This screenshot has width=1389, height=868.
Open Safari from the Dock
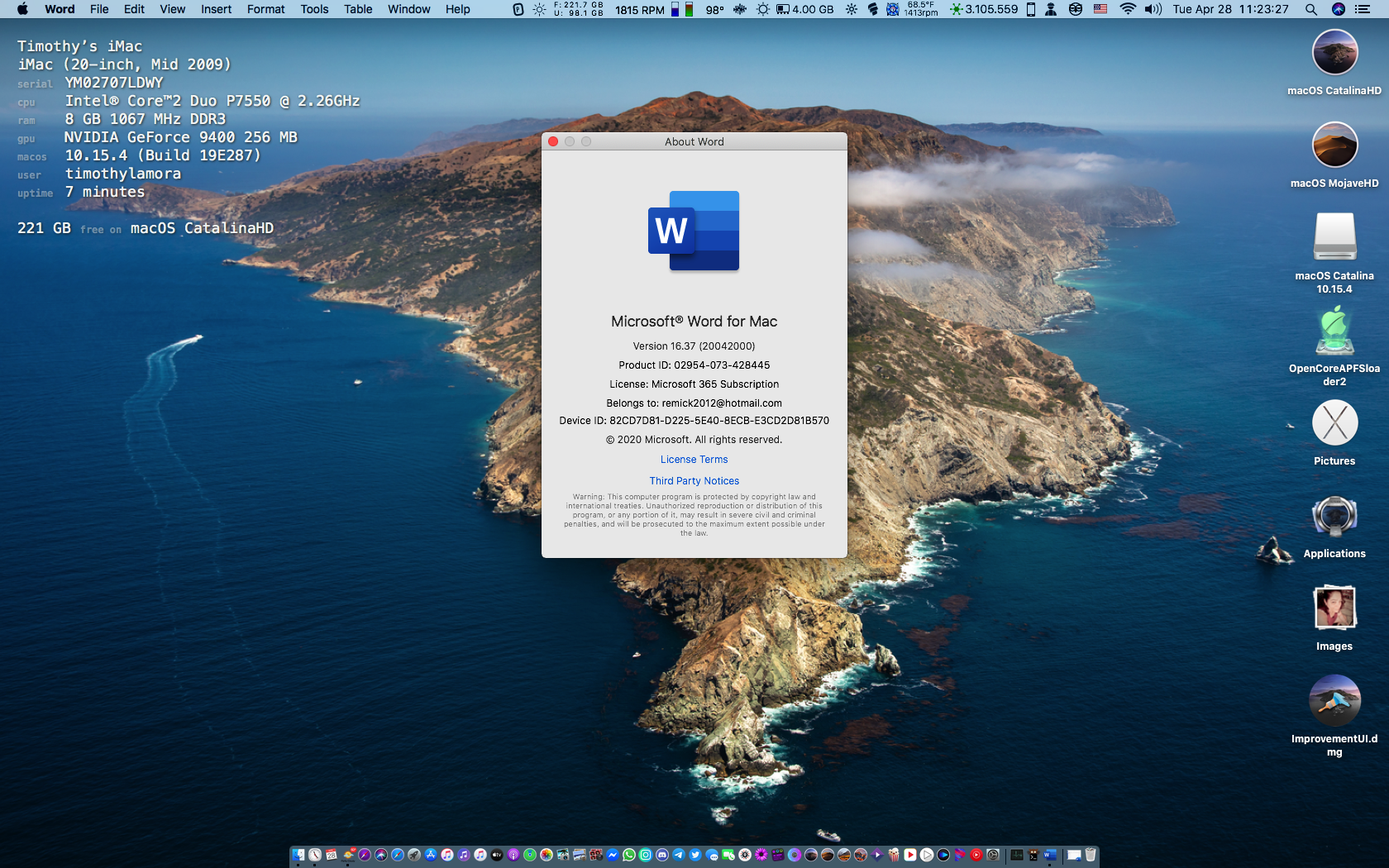(x=398, y=855)
